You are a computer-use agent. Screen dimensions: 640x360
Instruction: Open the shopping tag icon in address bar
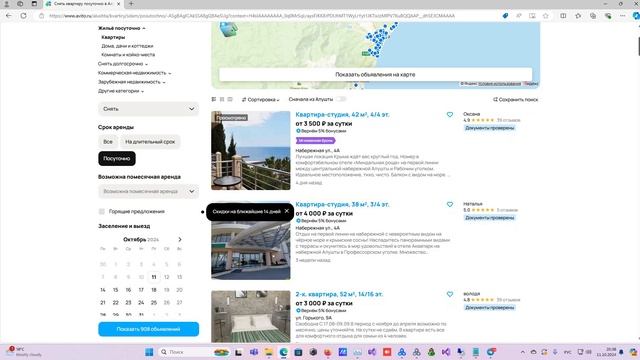tap(505, 16)
